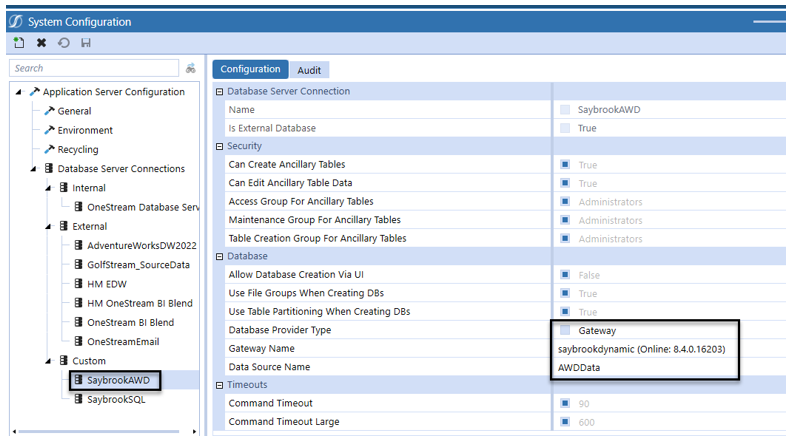Click into the Search input field

[92, 68]
